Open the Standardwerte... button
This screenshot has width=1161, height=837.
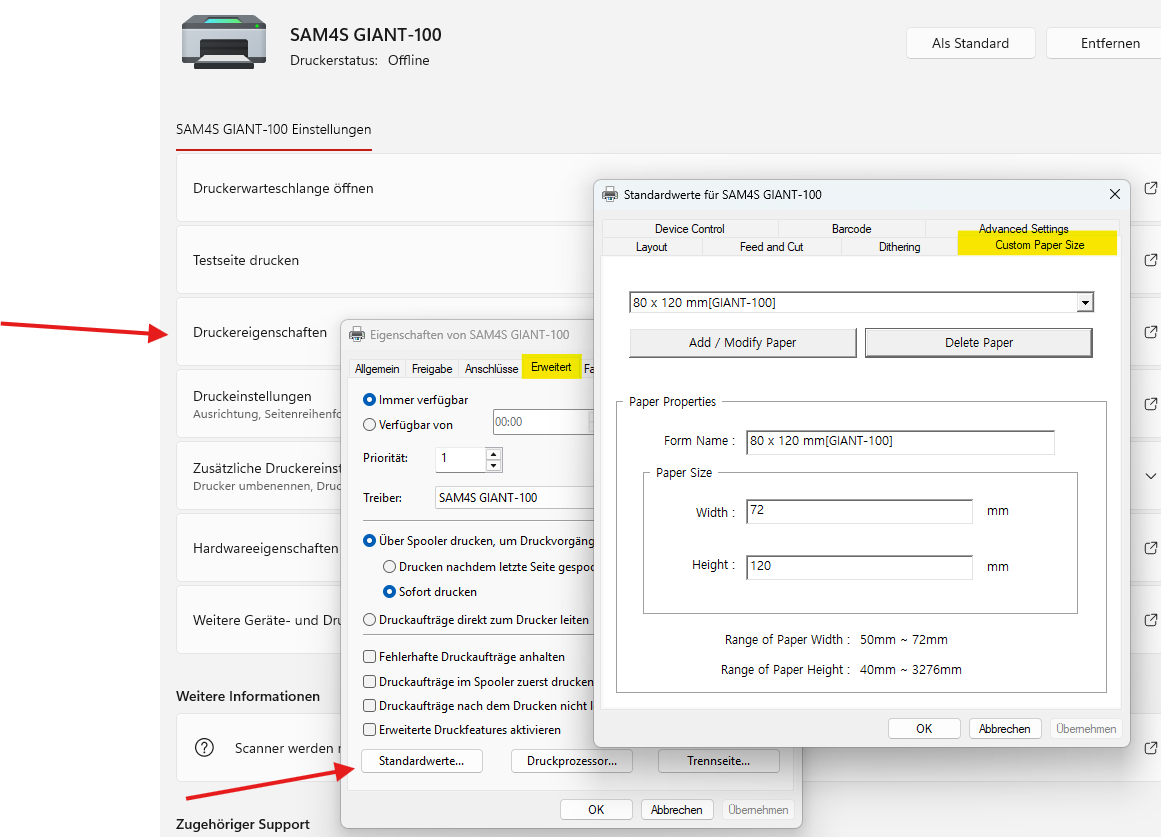coord(421,761)
